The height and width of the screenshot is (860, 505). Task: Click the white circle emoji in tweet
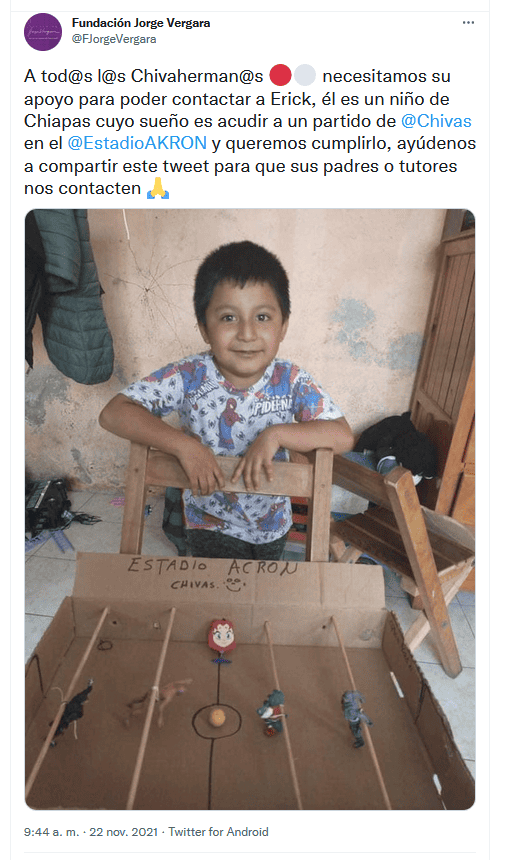(x=305, y=76)
